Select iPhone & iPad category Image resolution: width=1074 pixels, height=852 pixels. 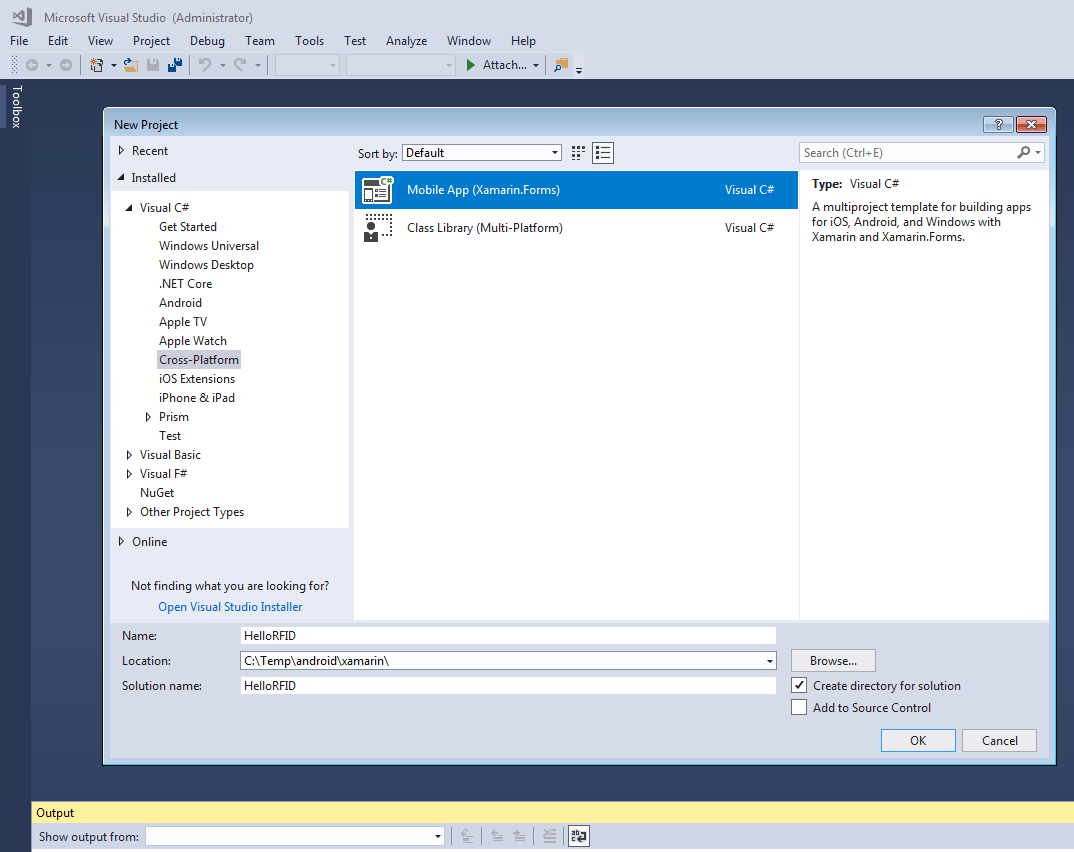(197, 398)
